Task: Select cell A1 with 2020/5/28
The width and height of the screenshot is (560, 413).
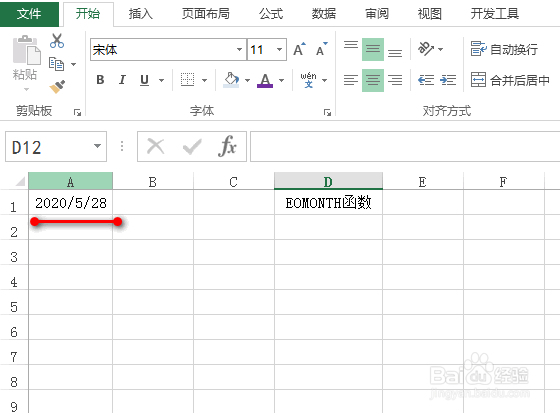Action: [x=71, y=202]
